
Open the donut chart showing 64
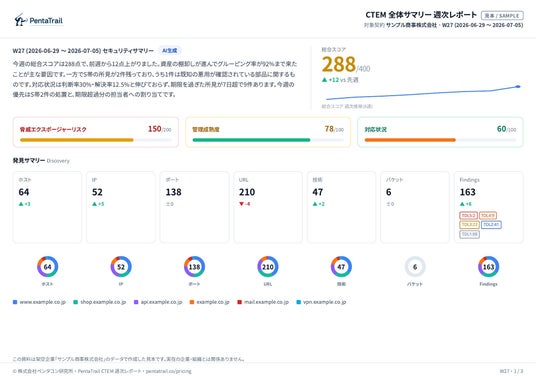tap(48, 267)
